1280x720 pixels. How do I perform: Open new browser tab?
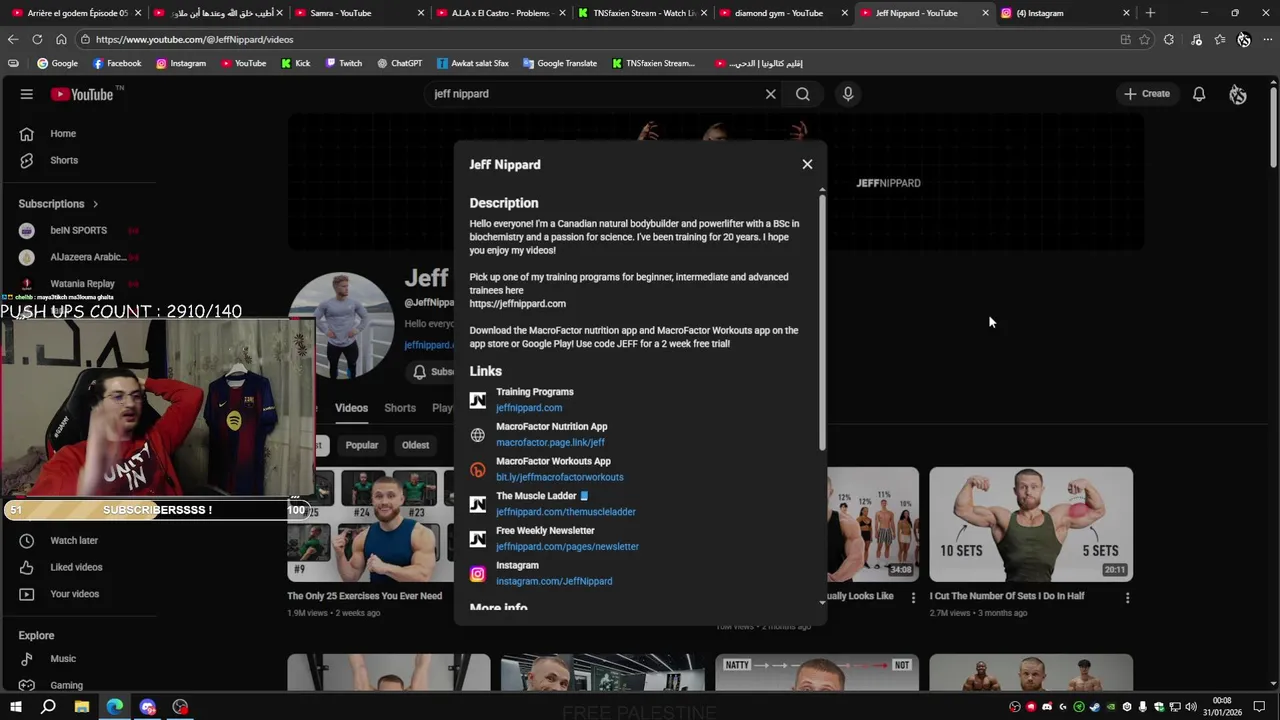(1150, 13)
